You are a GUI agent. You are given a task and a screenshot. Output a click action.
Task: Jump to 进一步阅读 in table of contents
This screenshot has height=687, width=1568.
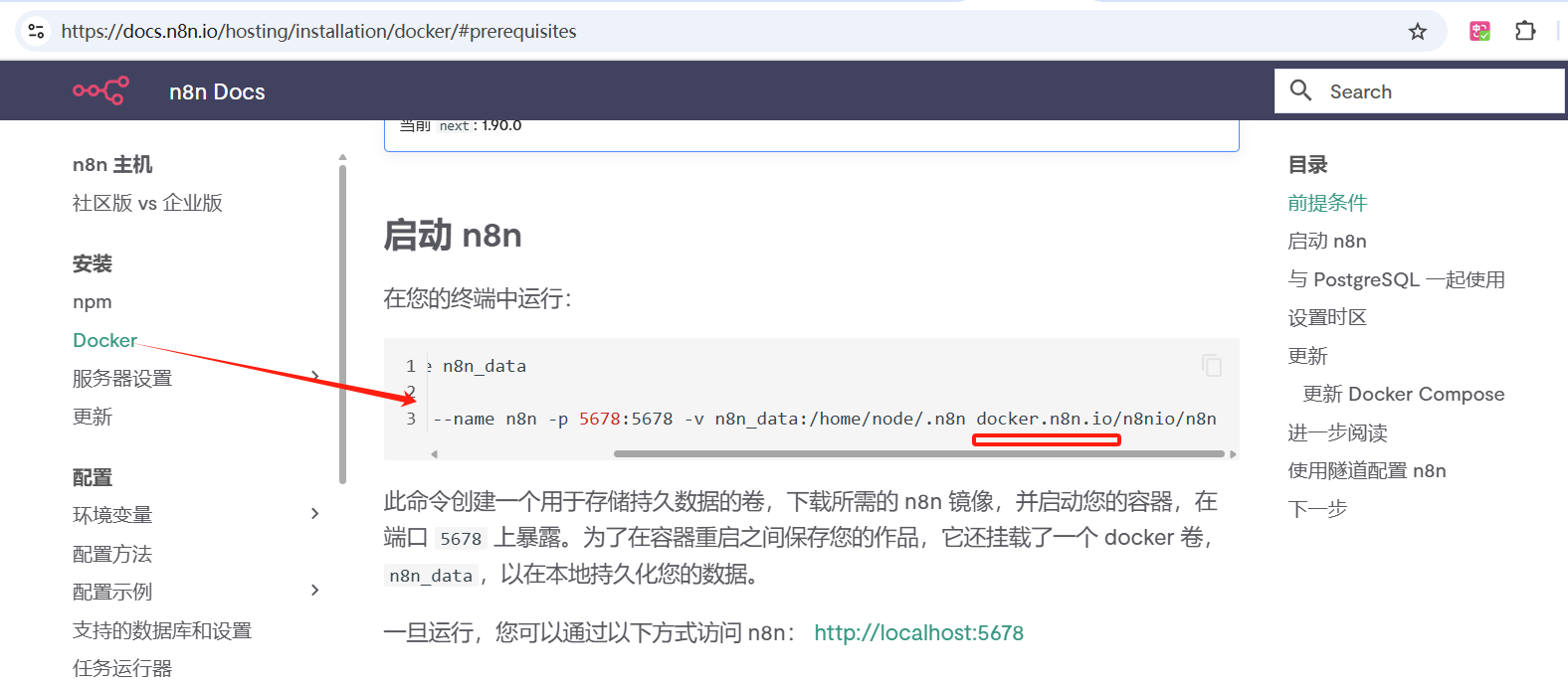1337,432
